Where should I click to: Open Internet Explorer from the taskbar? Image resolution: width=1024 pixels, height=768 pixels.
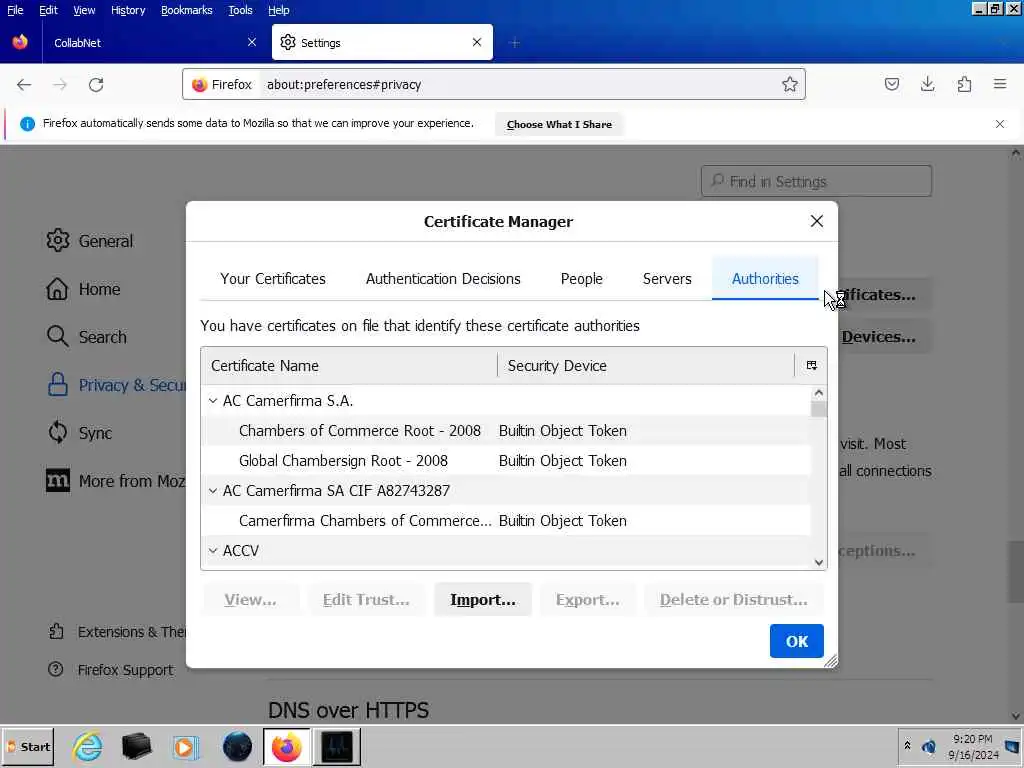pyautogui.click(x=88, y=746)
